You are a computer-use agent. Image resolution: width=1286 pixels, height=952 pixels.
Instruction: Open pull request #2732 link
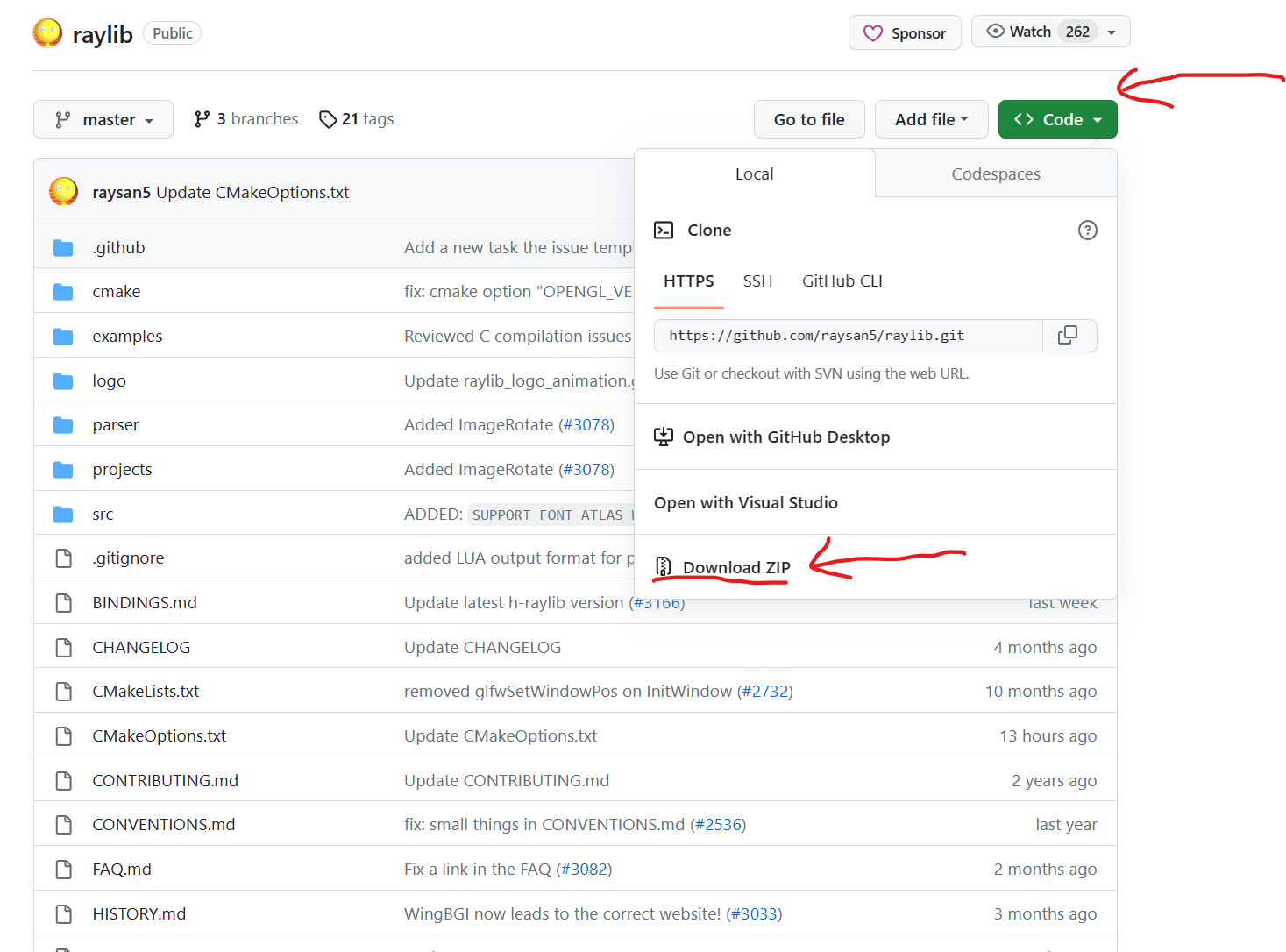tap(765, 692)
